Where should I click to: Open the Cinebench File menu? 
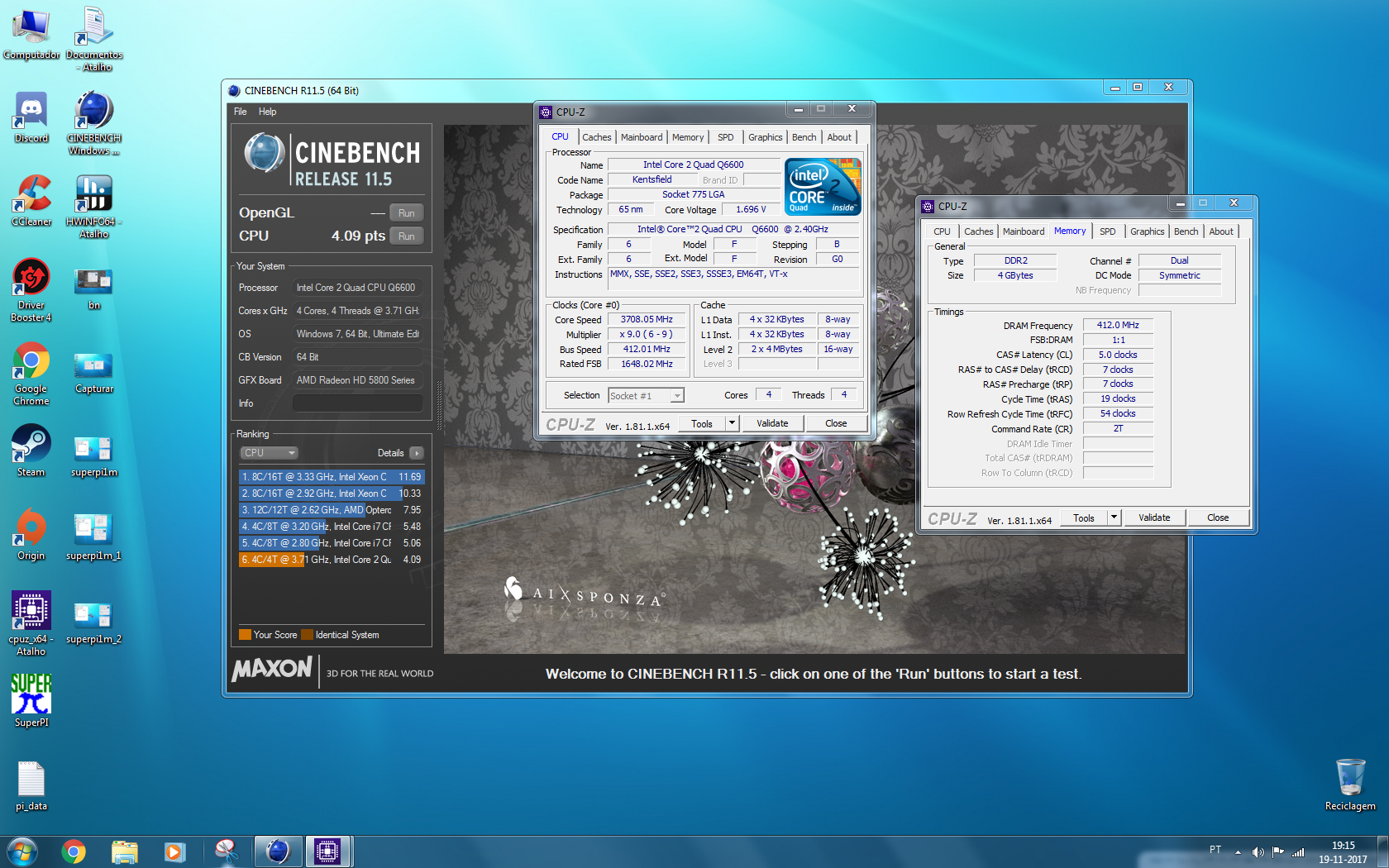(x=241, y=112)
